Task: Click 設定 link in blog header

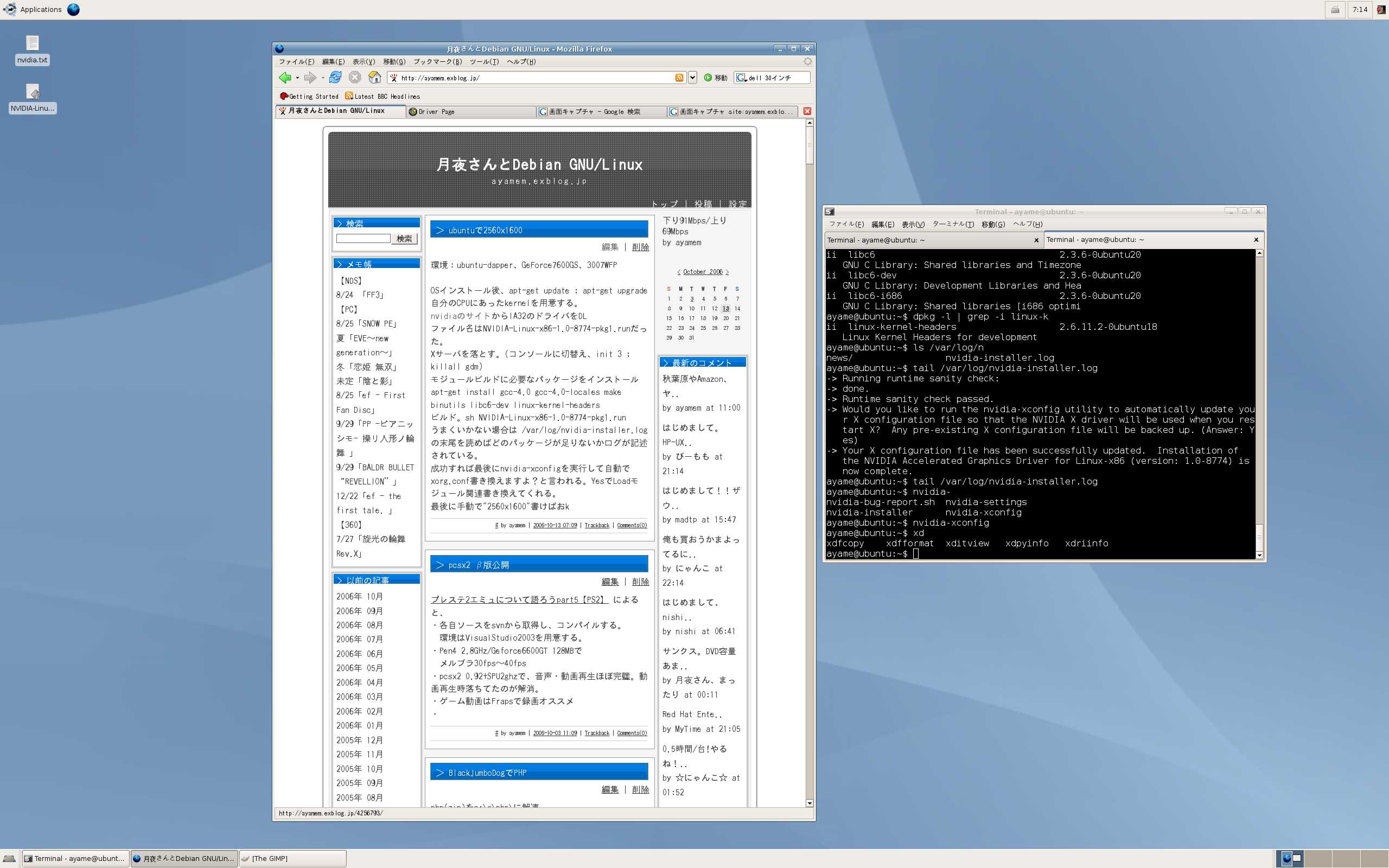Action: click(x=738, y=203)
